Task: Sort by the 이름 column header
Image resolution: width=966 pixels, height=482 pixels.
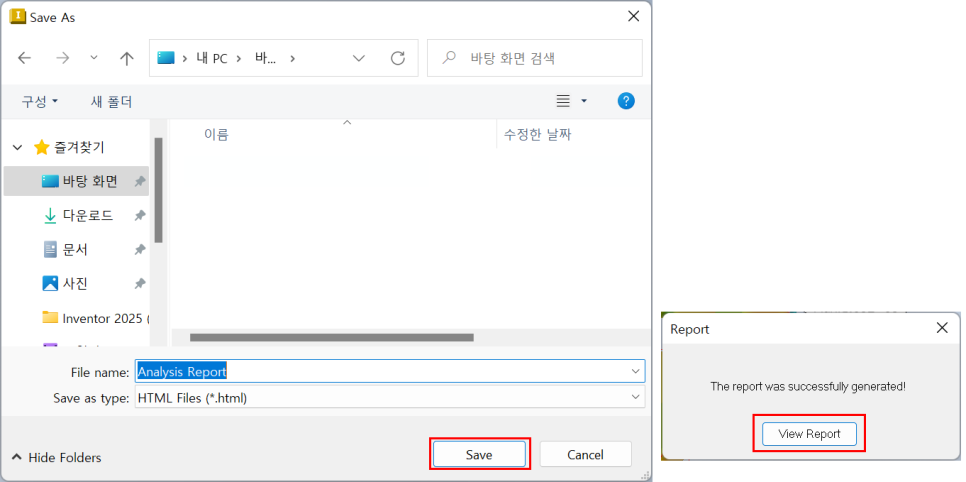Action: 216,134
